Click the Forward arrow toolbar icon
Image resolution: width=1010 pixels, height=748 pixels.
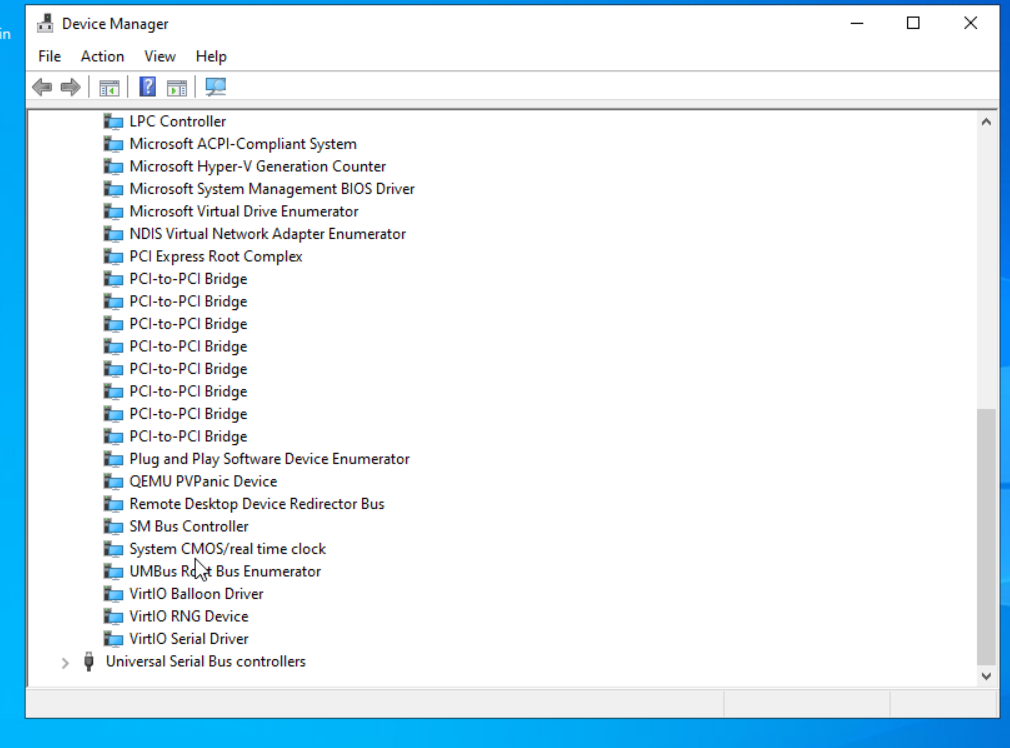pyautogui.click(x=70, y=87)
